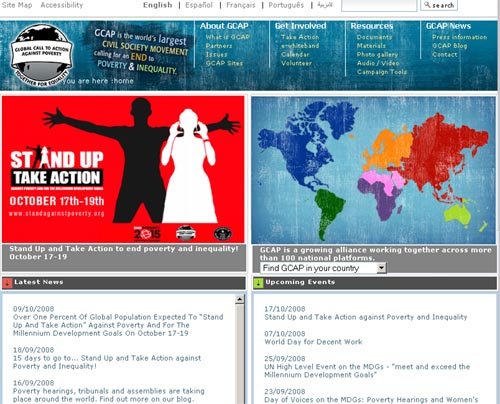Open the Resources menu heading
Viewport: 500px width, 404px height.
pos(372,26)
